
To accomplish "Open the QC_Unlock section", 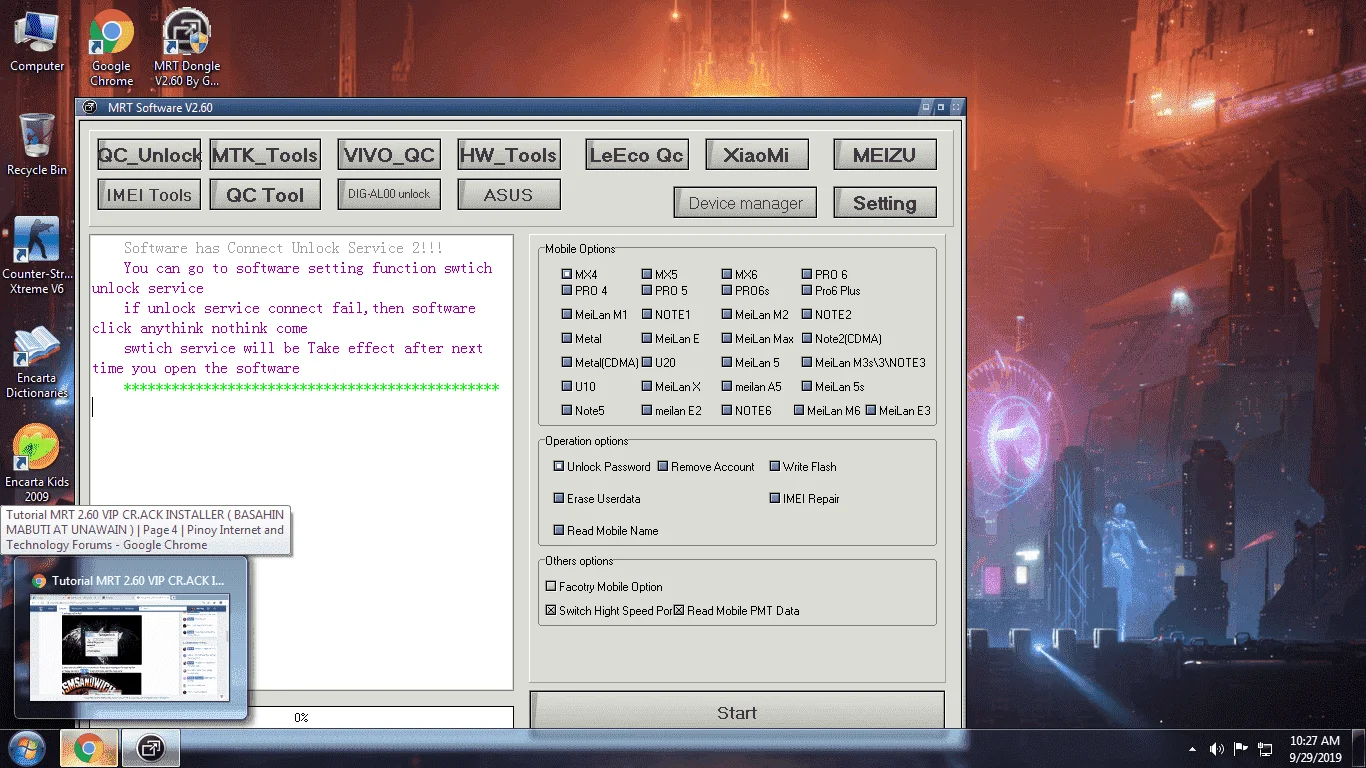I will pos(149,155).
